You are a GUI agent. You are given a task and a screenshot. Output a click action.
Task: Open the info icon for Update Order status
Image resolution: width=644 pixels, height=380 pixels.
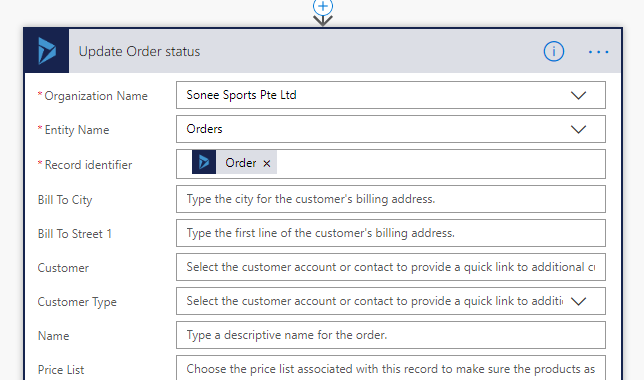[x=554, y=52]
